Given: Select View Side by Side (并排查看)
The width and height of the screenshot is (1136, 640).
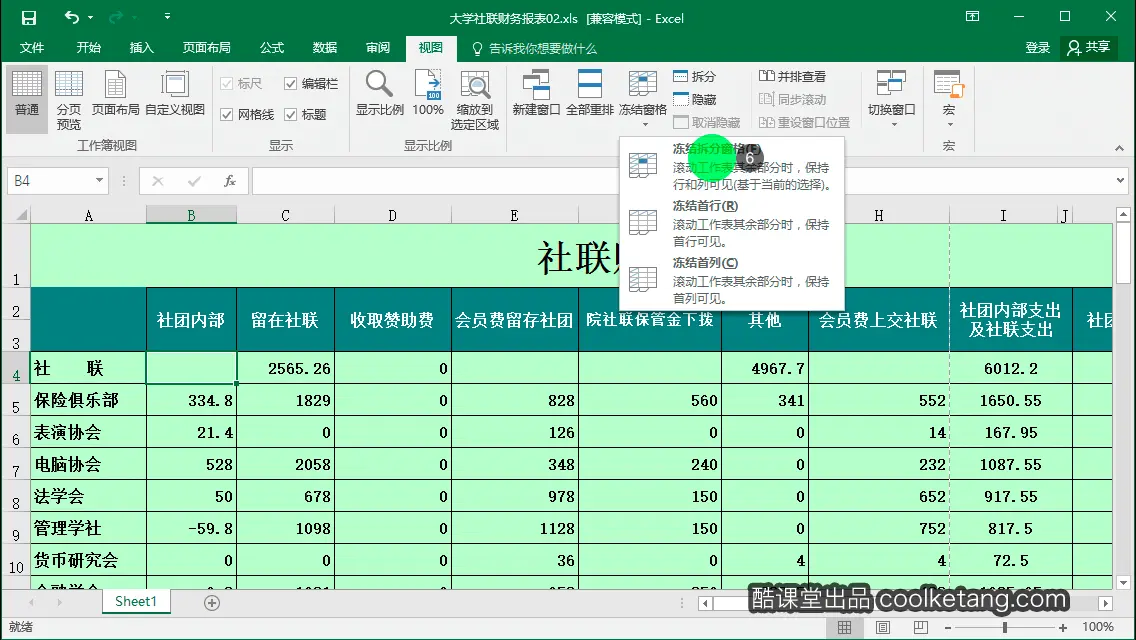Looking at the screenshot, I should pyautogui.click(x=792, y=76).
